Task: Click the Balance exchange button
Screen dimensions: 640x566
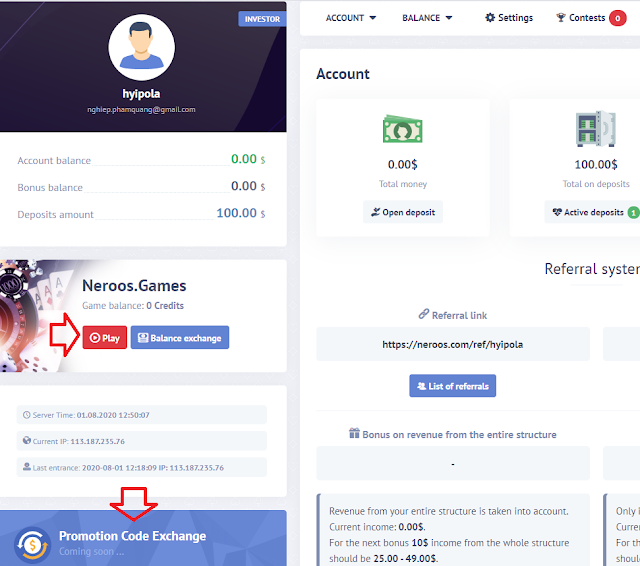Action: click(x=180, y=337)
